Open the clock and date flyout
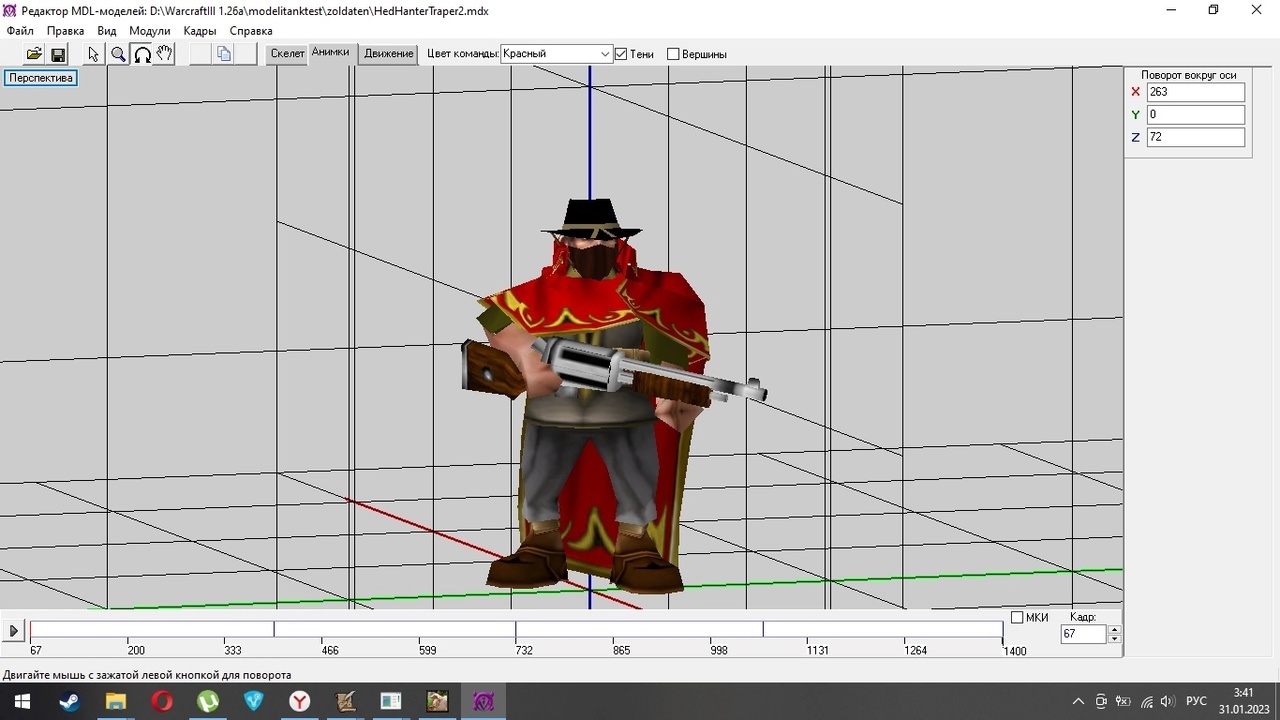This screenshot has width=1280, height=720. 1243,701
